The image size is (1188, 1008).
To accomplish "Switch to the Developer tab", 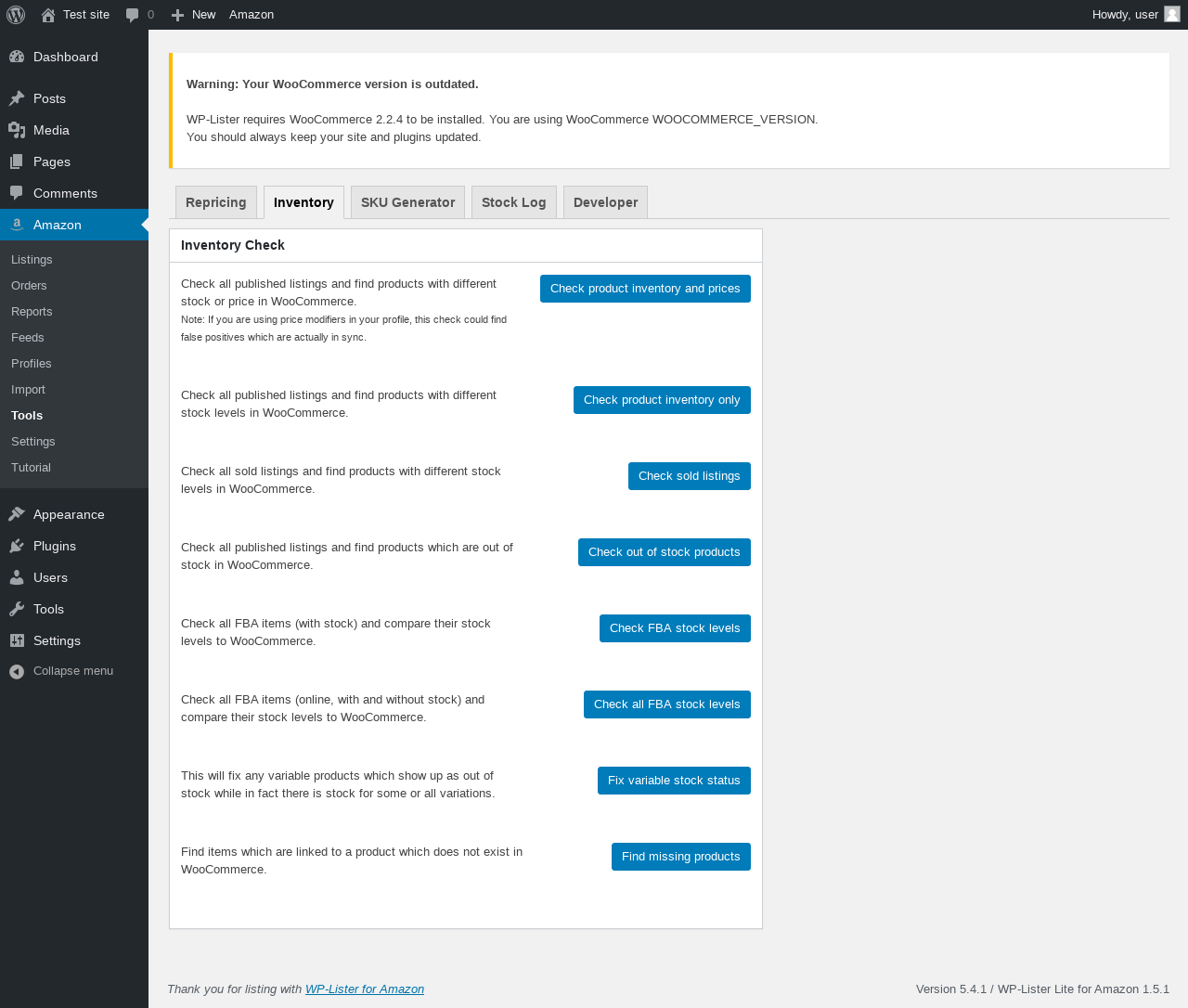I will pos(605,202).
